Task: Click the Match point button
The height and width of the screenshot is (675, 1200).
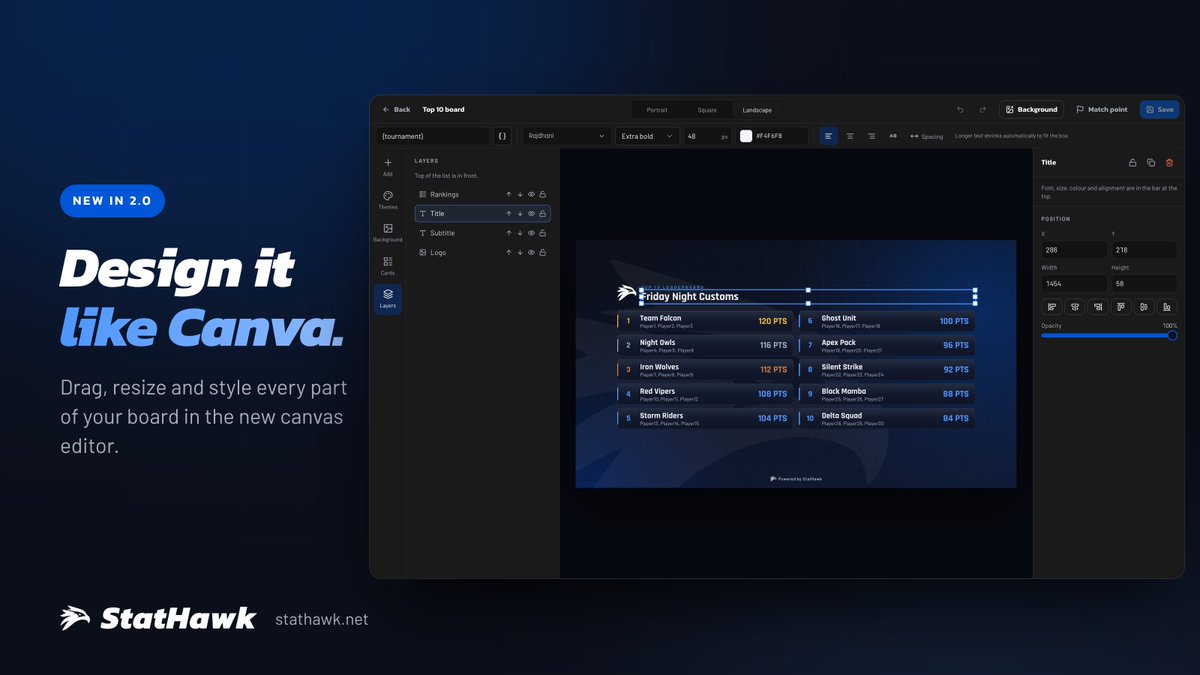Action: pos(1101,110)
